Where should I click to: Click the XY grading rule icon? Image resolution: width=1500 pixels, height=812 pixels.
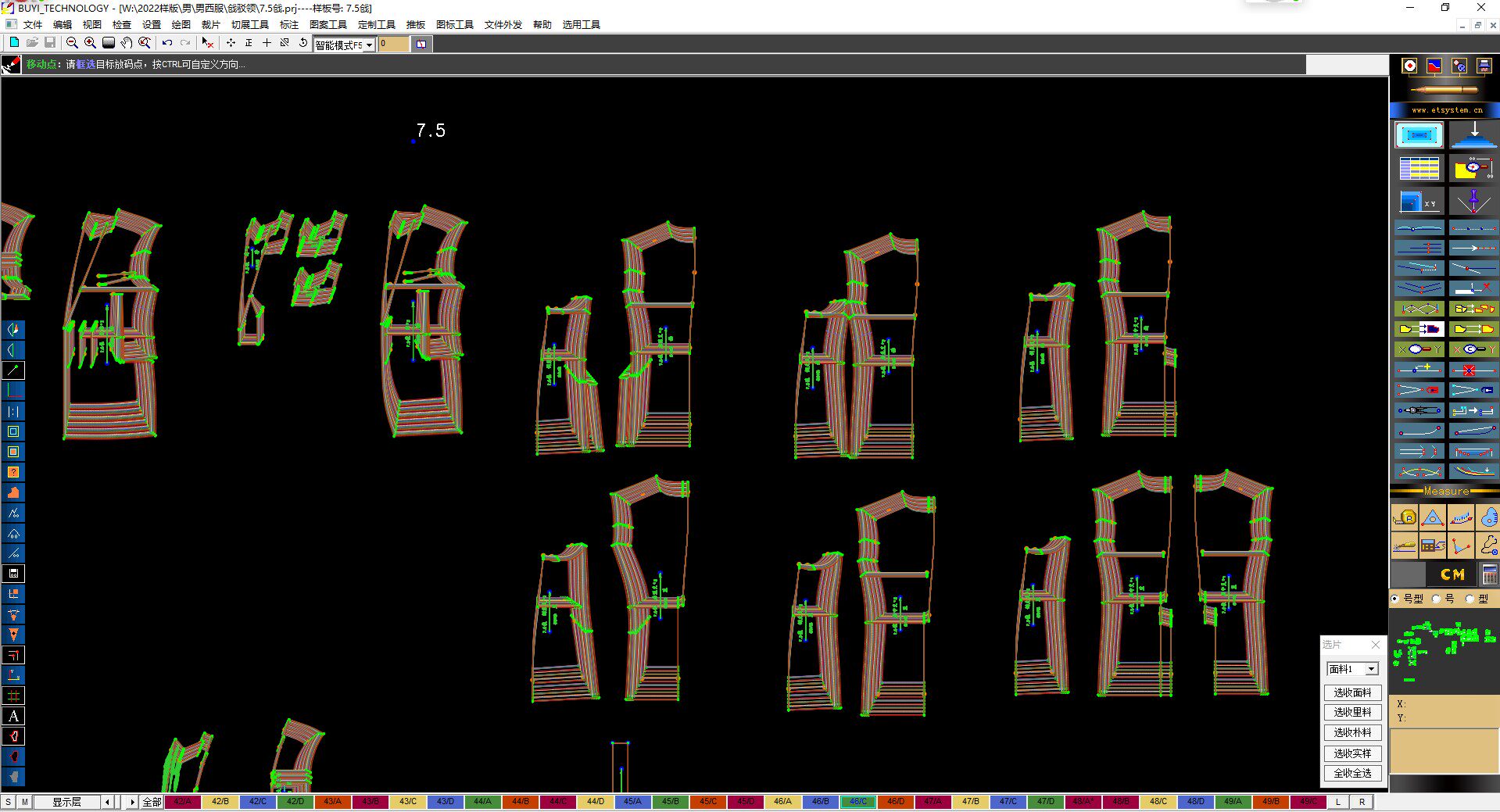pyautogui.click(x=1419, y=202)
